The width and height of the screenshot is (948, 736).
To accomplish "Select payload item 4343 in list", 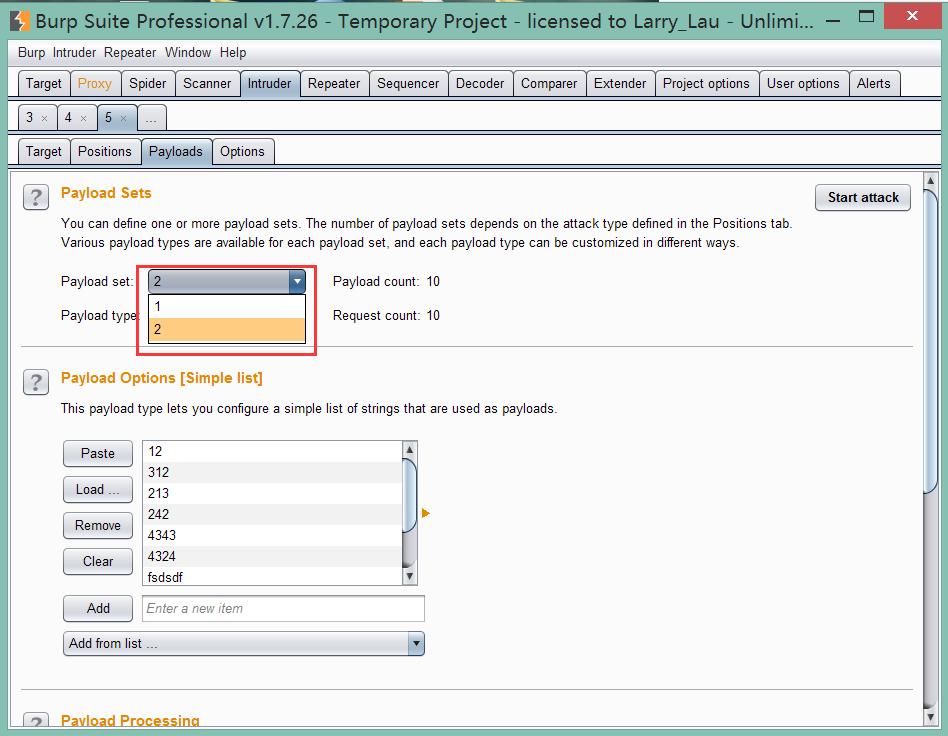I will (273, 535).
